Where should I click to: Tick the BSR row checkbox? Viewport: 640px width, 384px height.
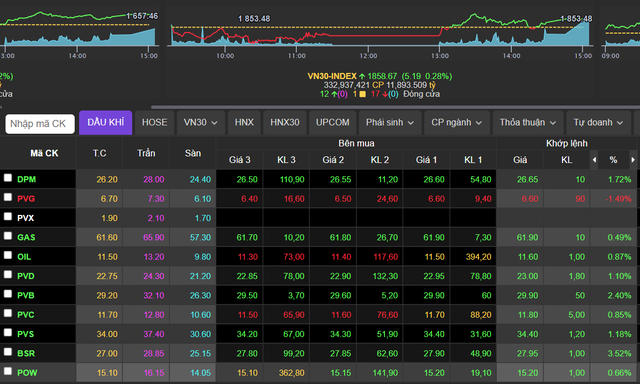(8, 352)
